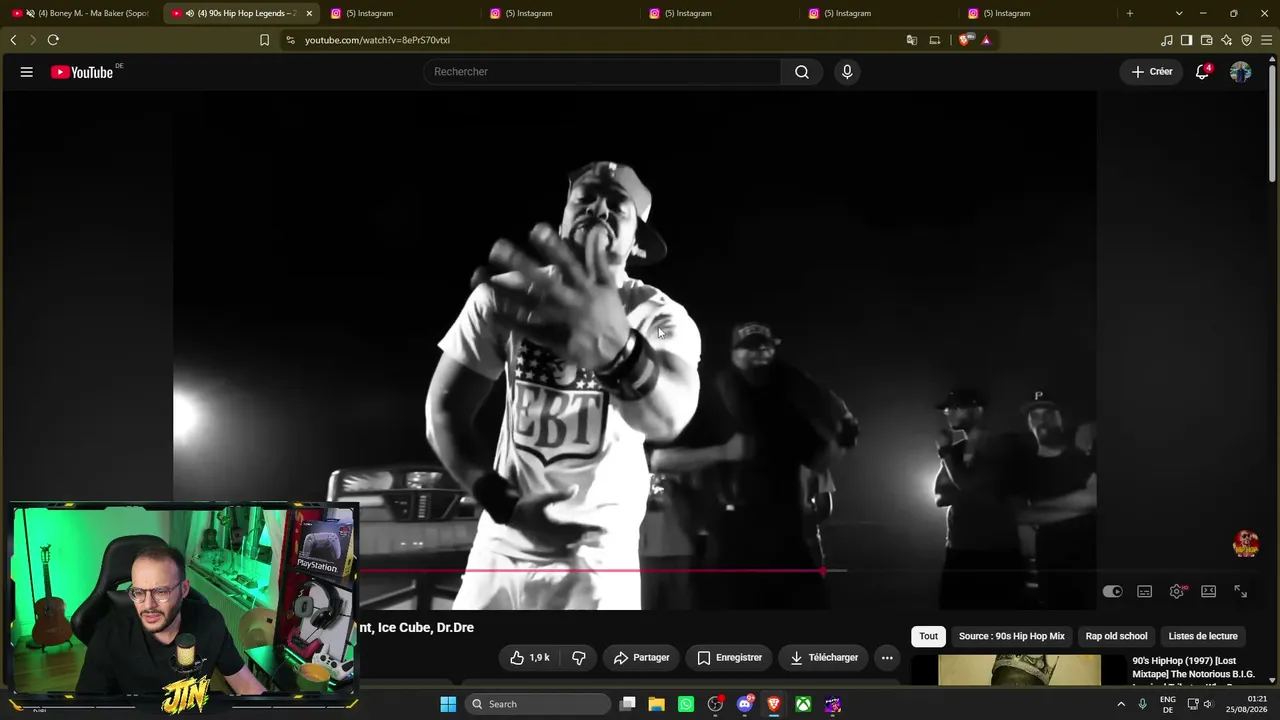The height and width of the screenshot is (720, 1280).
Task: Show hidden system tray icons
Action: point(1121,704)
